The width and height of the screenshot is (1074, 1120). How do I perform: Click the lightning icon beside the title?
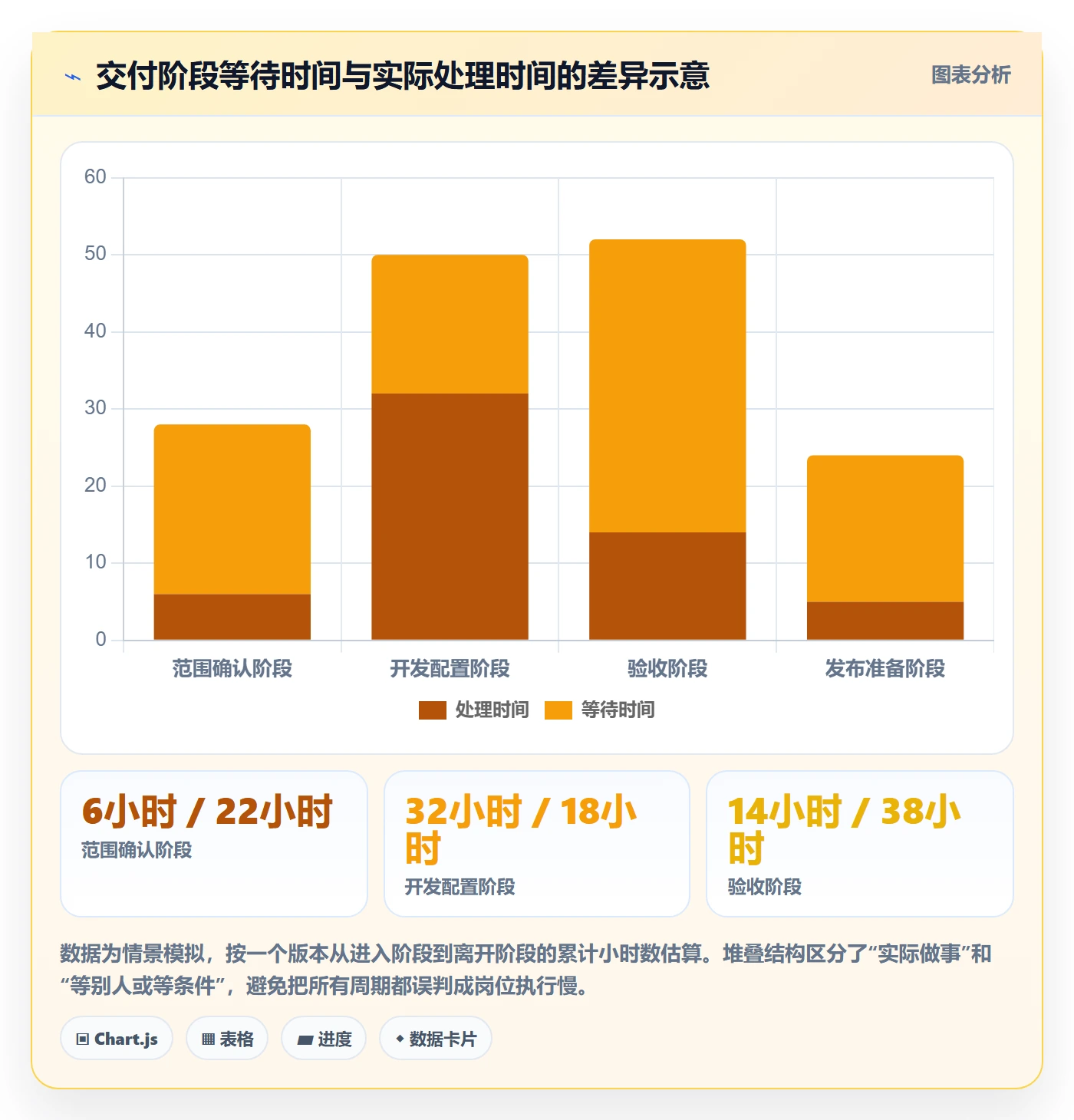pos(73,77)
